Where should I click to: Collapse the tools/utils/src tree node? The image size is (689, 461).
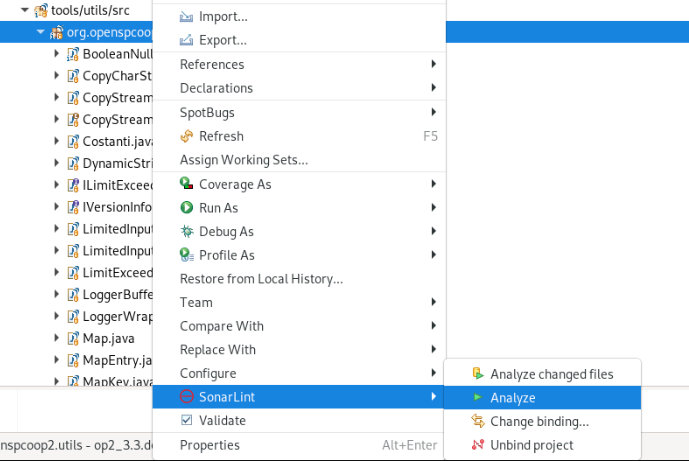point(25,10)
